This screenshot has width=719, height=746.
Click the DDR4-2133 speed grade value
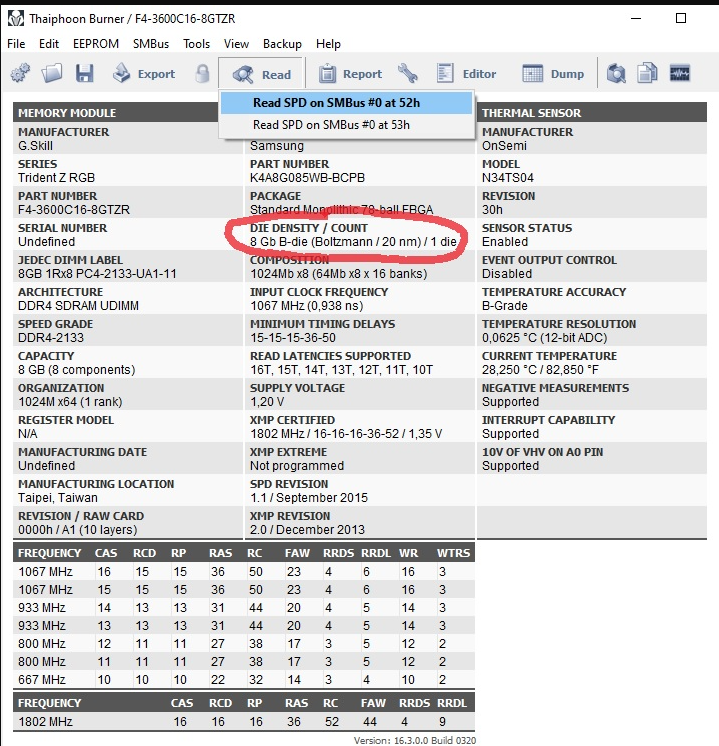coord(51,338)
